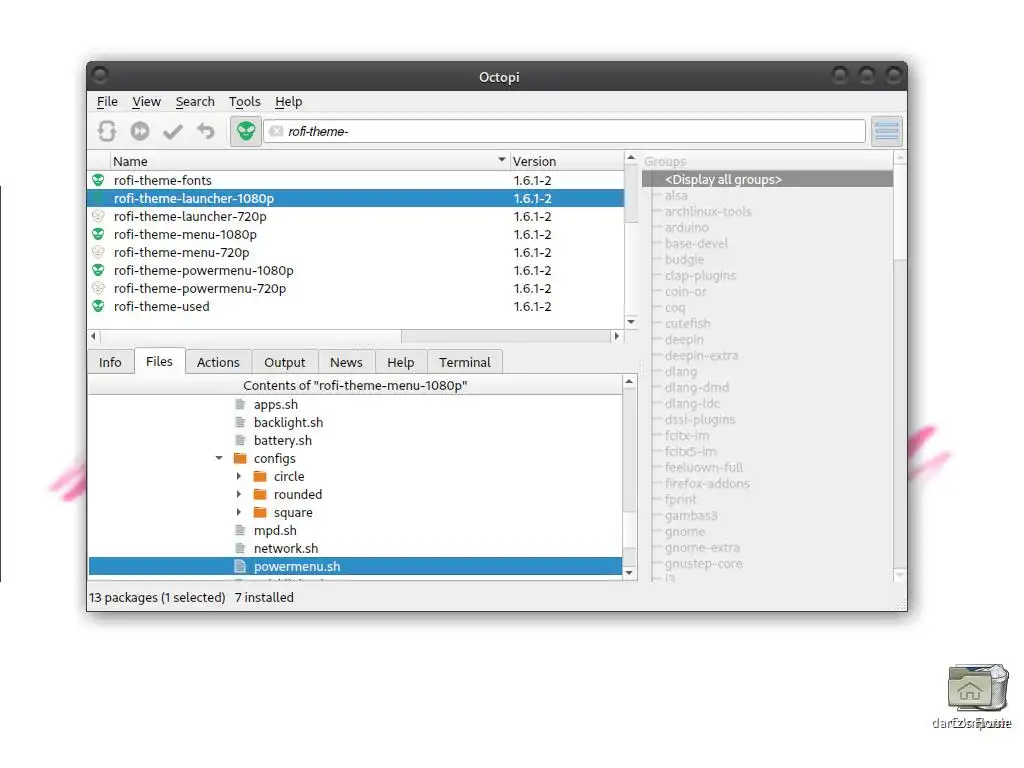Switch to the Output tab

coord(285,362)
